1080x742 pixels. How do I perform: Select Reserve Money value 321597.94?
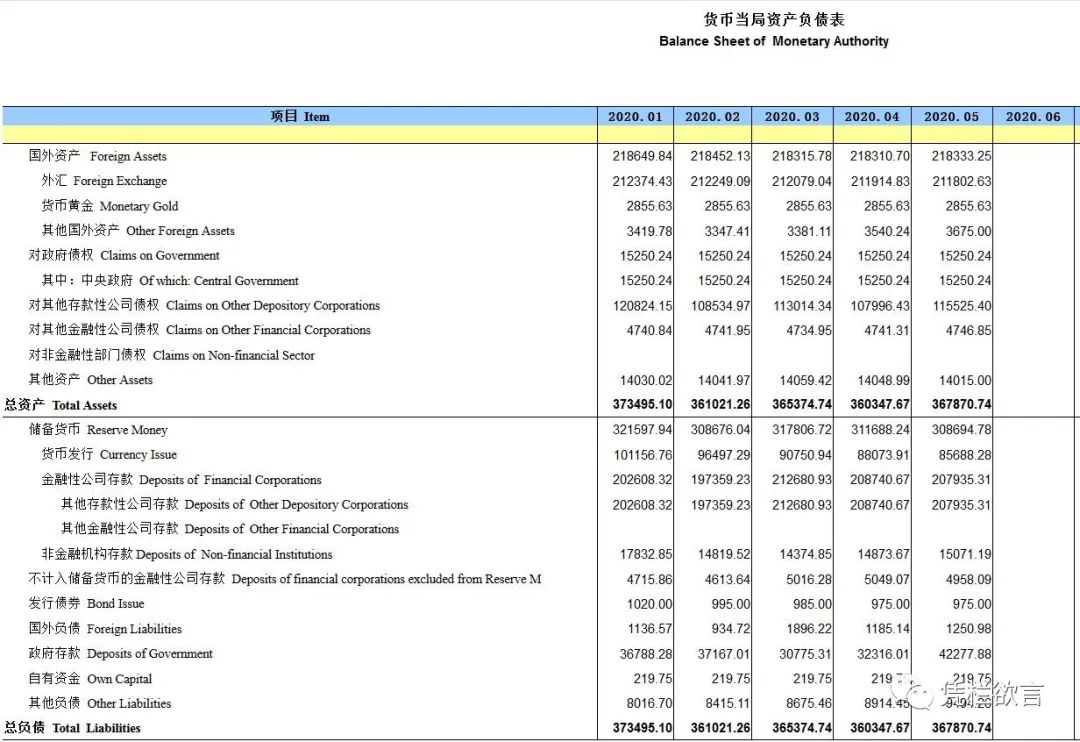[x=642, y=430]
